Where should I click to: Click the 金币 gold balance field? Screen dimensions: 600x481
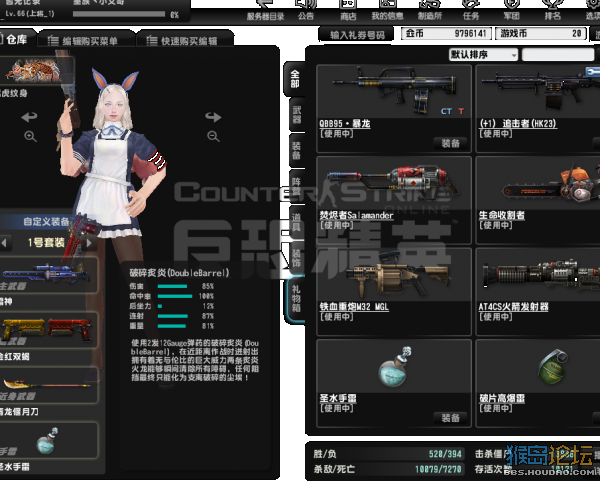pos(446,34)
